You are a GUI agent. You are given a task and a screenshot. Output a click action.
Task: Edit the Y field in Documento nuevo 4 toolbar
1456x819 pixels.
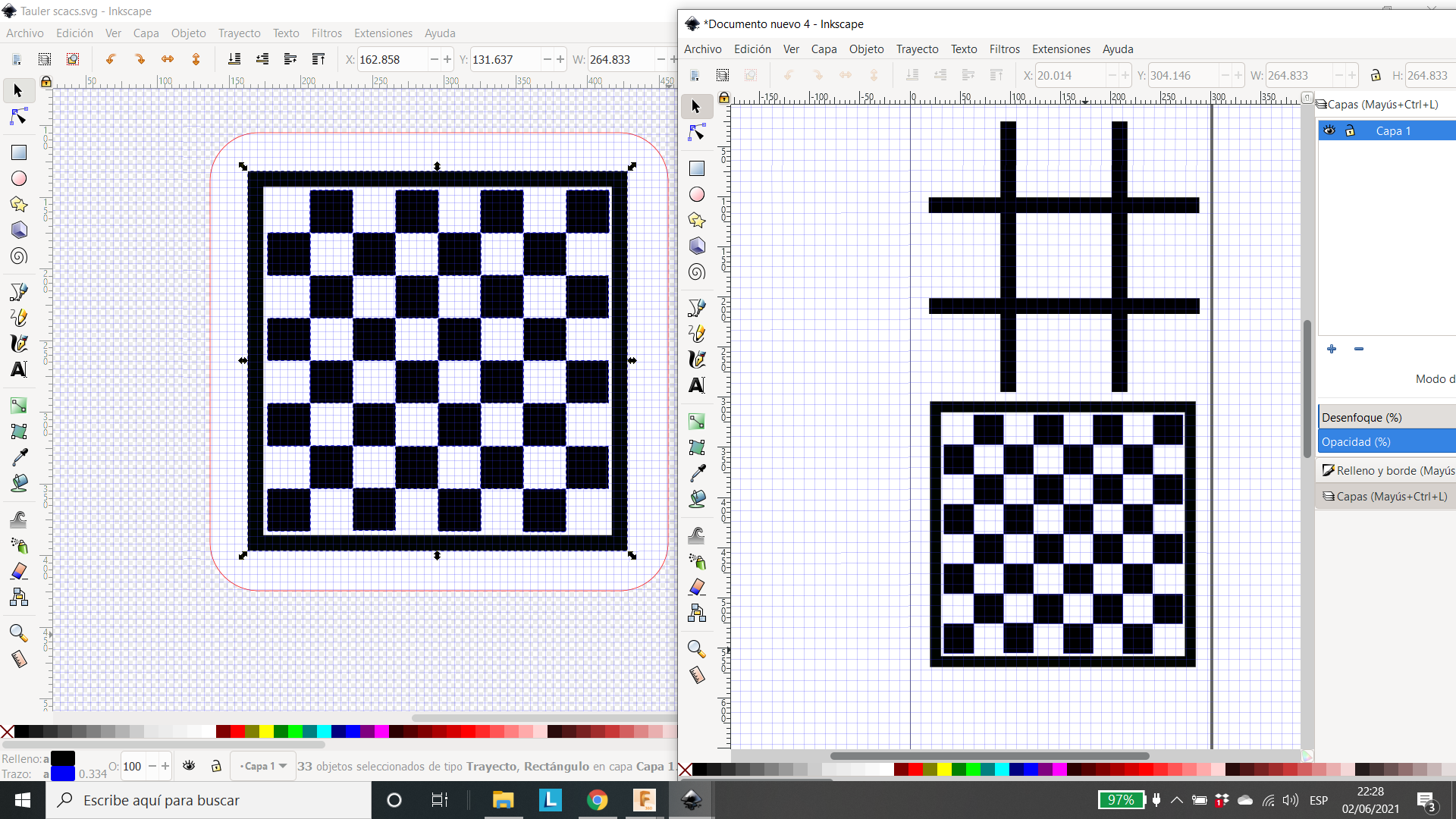pyautogui.click(x=1184, y=75)
